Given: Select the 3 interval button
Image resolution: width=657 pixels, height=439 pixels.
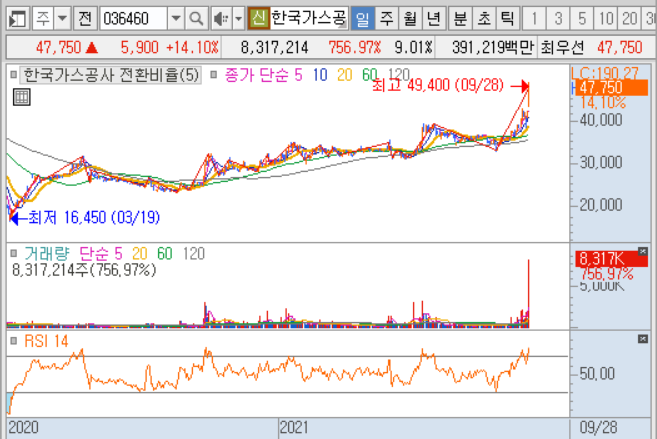Looking at the screenshot, I should point(558,19).
